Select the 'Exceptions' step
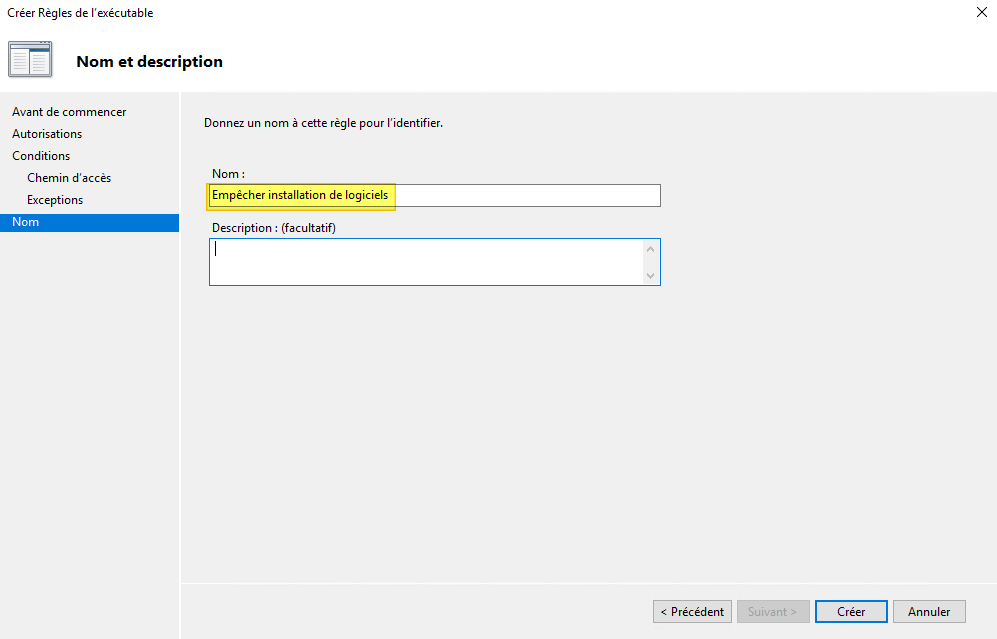 (54, 199)
